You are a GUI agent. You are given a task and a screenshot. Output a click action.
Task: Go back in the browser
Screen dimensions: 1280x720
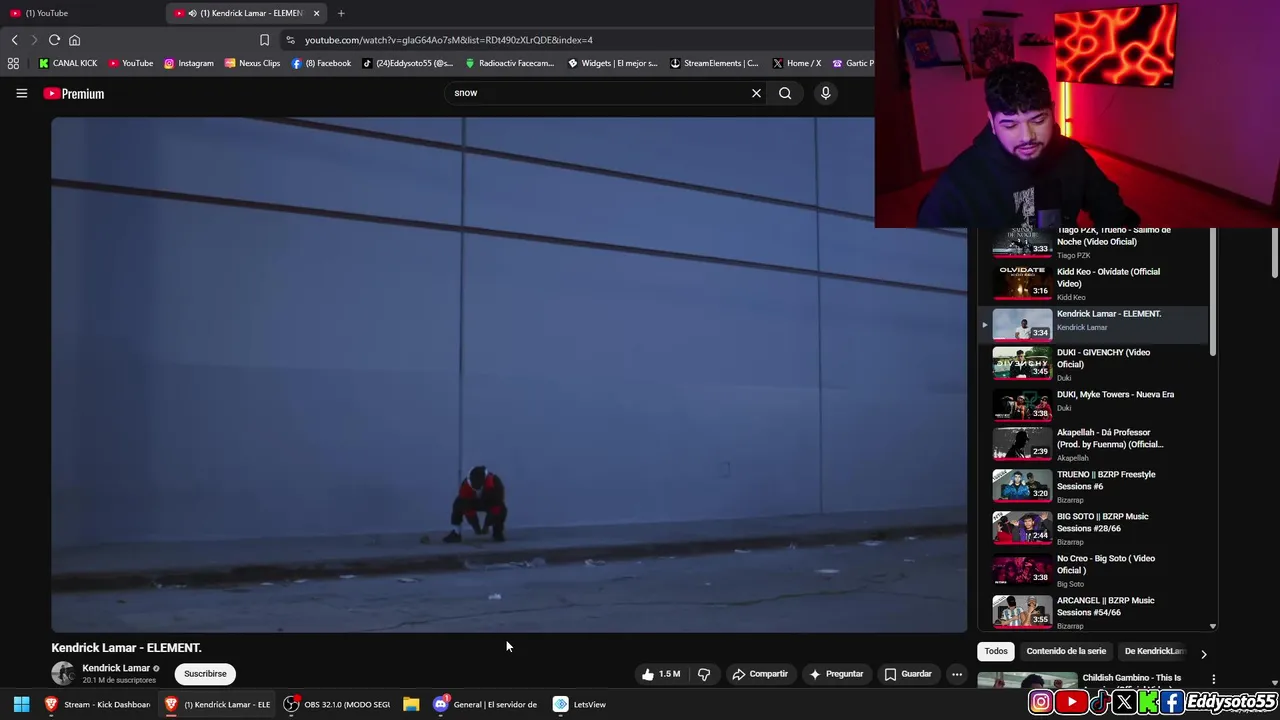(x=14, y=40)
